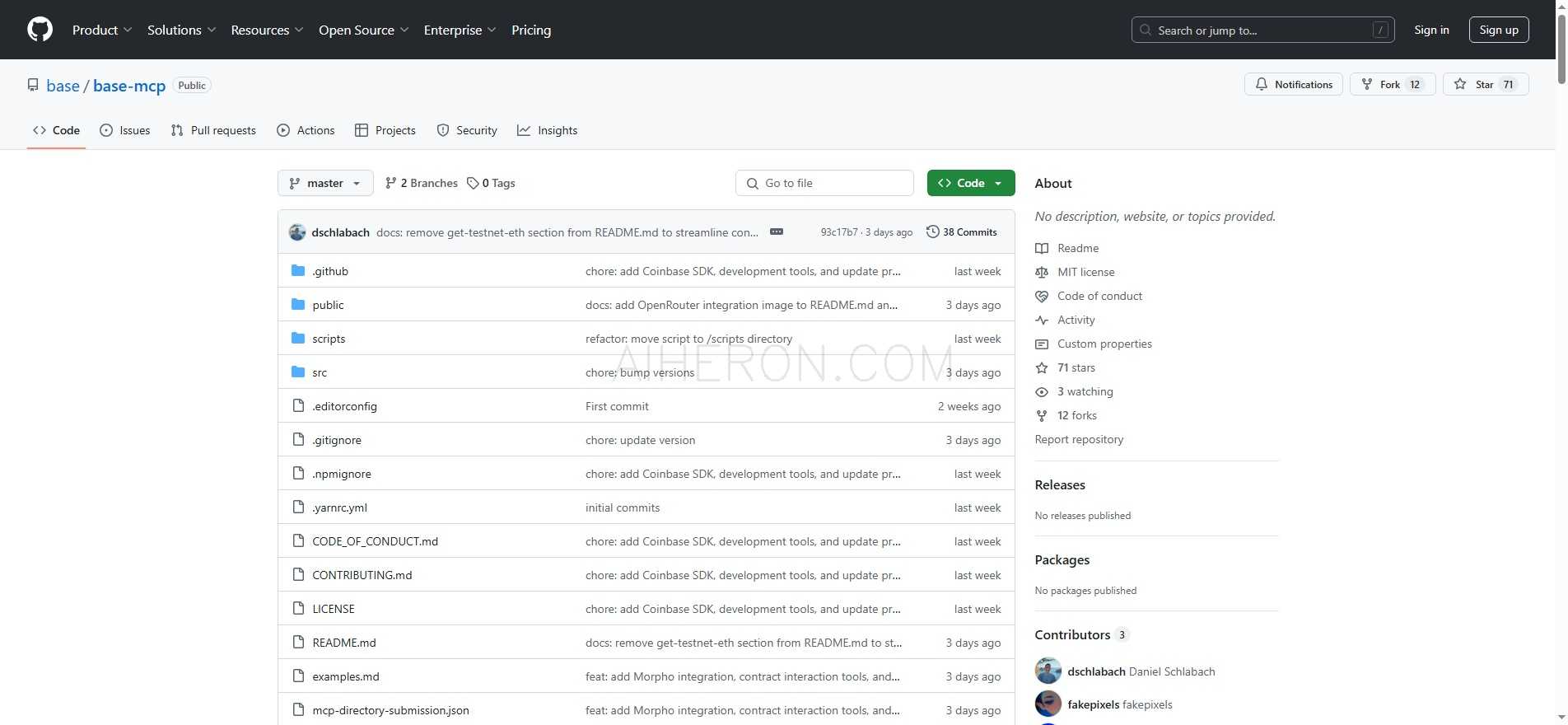Open 'refactor: move script to /scripts directory' commit

pos(688,339)
